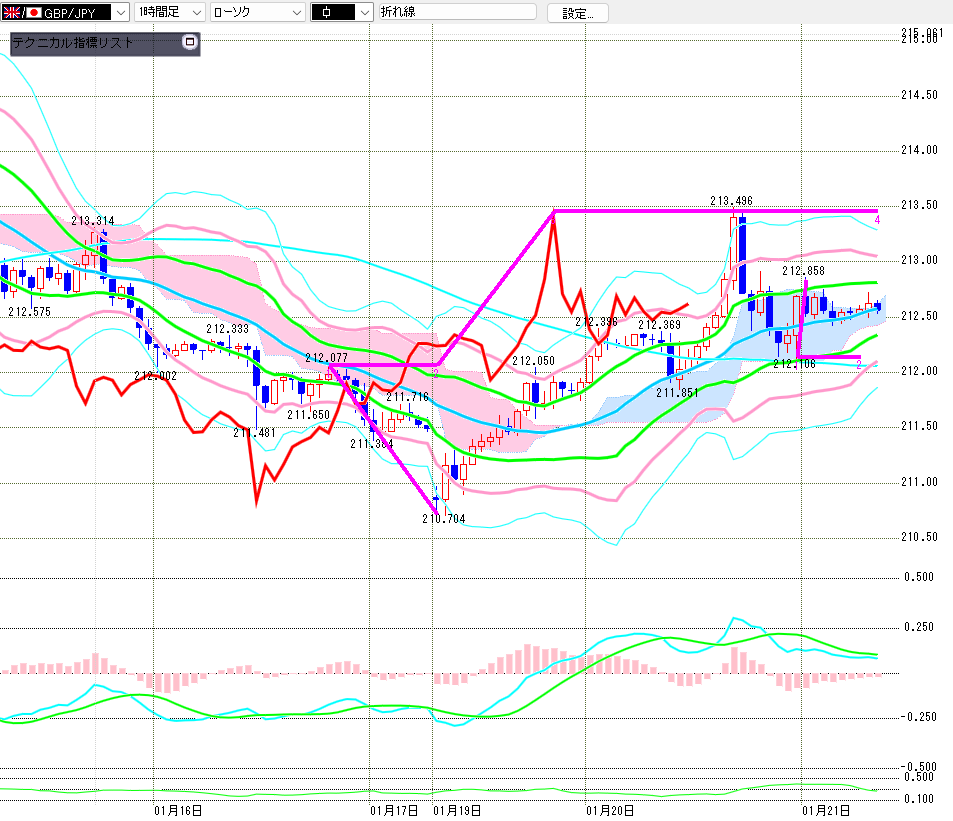
Task: Select the 01月20日 date marker on axis
Action: [x=610, y=809]
